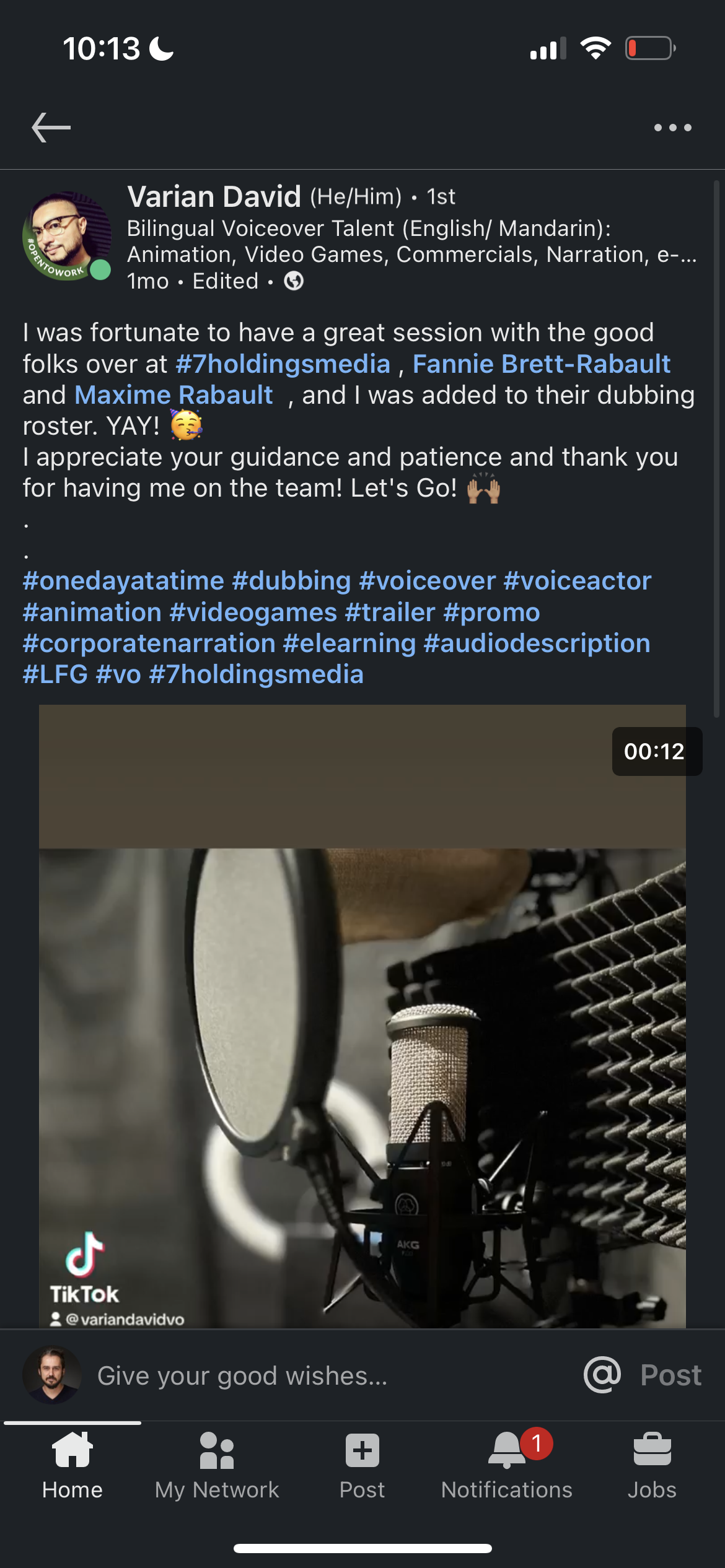Image resolution: width=725 pixels, height=1568 pixels.
Task: Open Varian David's profile picture
Action: pos(67,236)
